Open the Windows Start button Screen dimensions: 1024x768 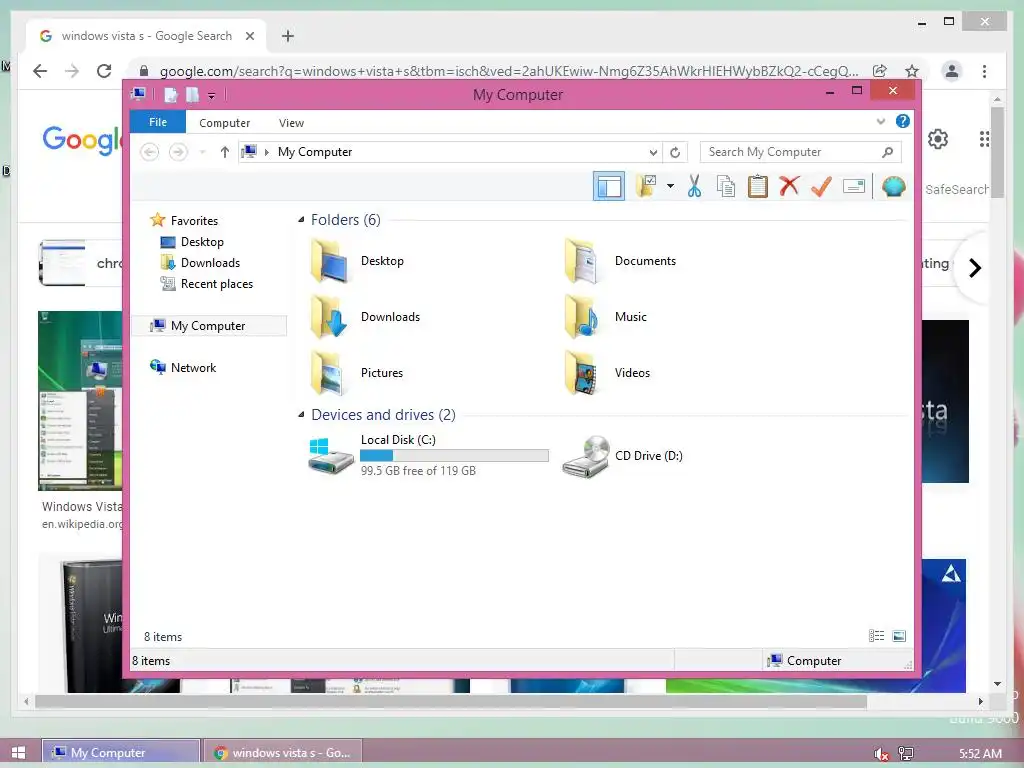[x=18, y=752]
